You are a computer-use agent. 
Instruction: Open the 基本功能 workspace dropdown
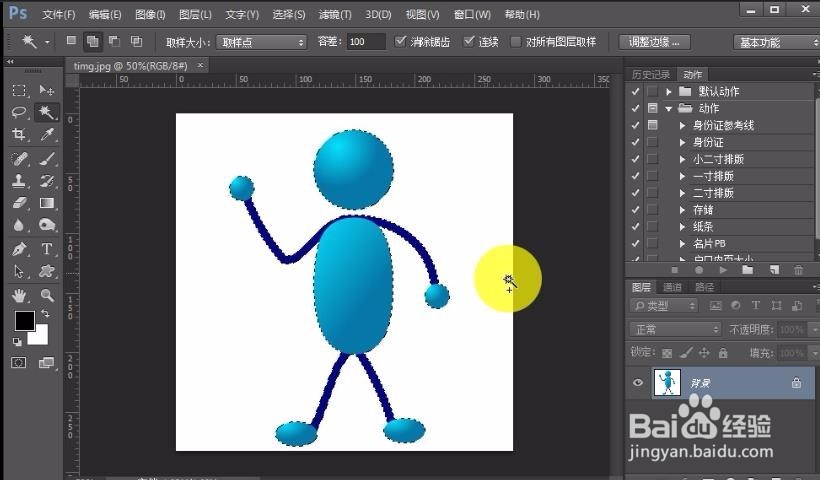point(777,42)
